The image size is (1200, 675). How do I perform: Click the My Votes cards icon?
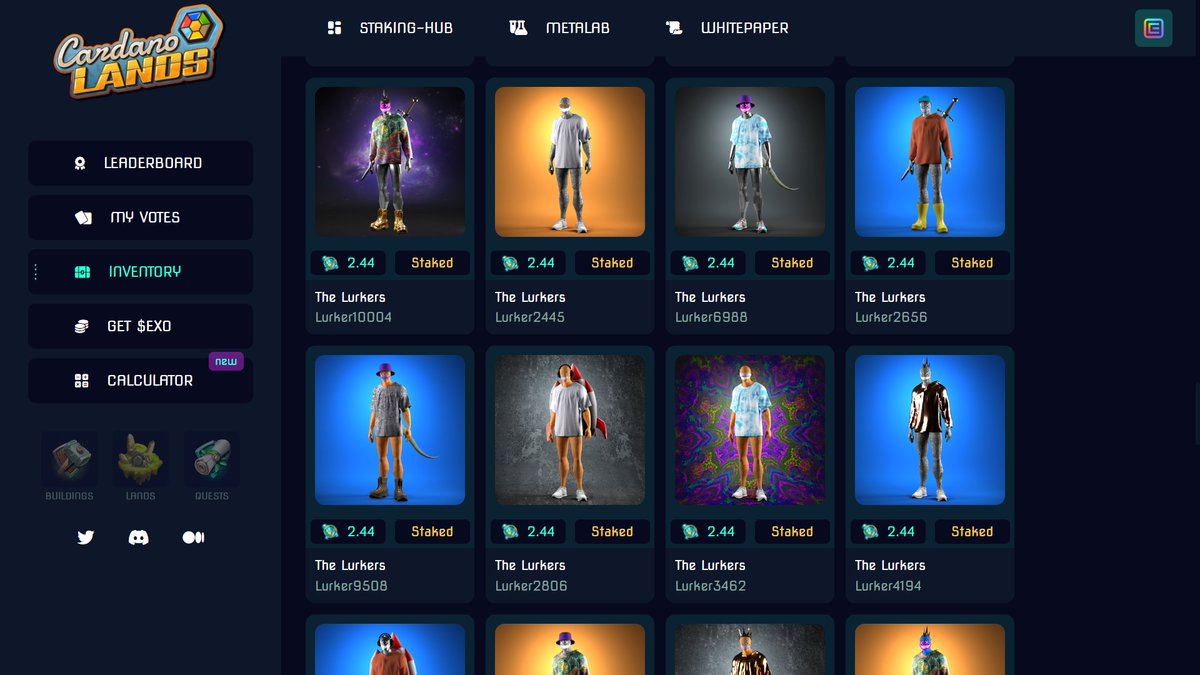(83, 217)
